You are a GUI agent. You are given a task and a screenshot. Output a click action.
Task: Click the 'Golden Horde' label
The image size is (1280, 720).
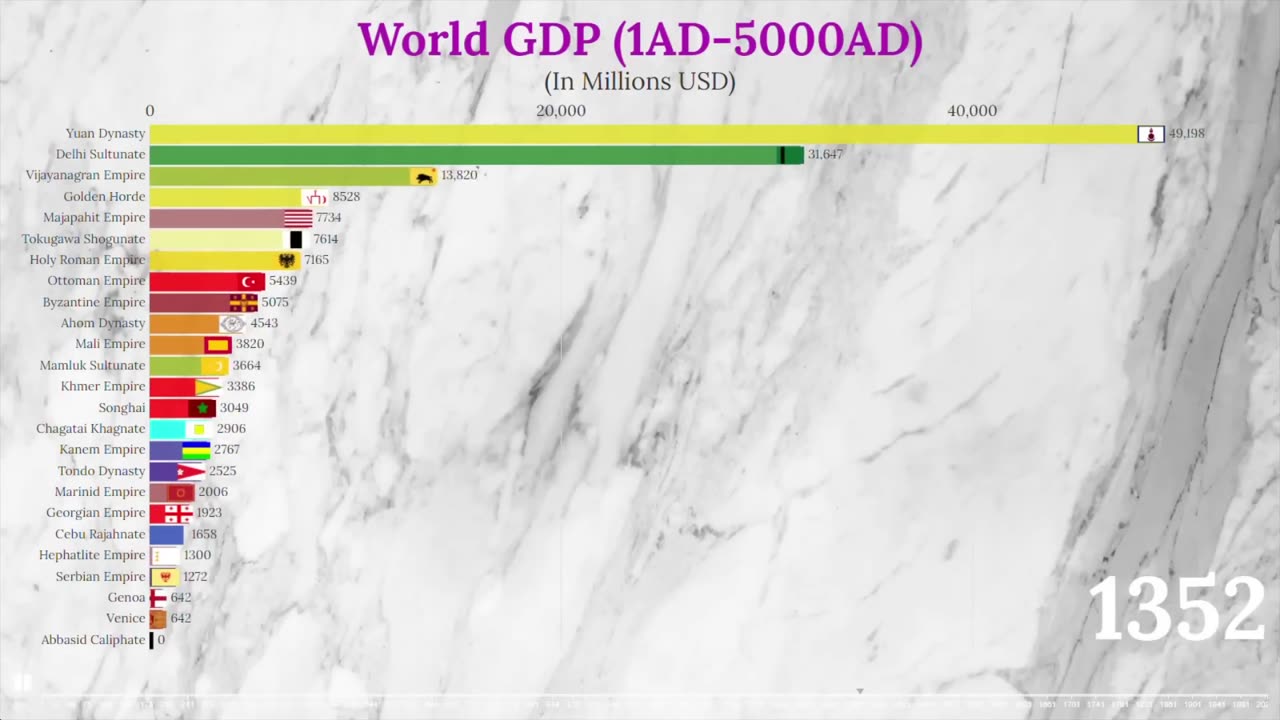[x=104, y=197]
